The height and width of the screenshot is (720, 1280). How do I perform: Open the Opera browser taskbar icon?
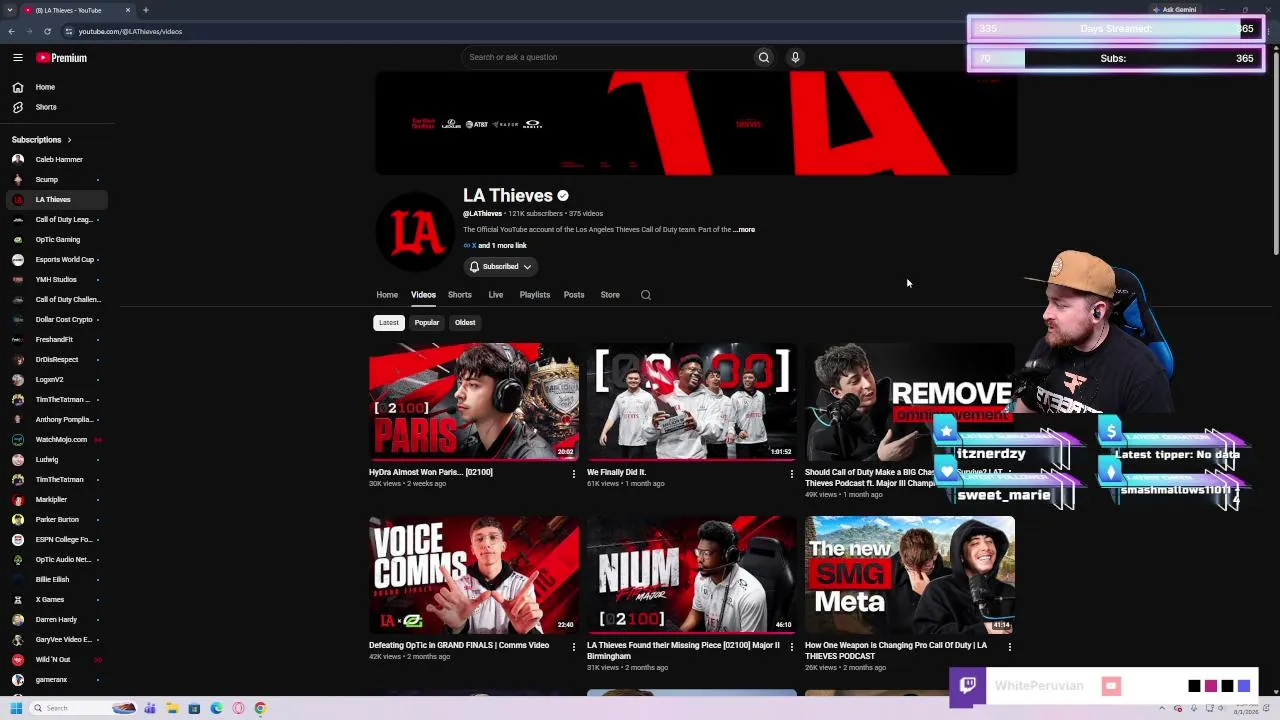click(238, 708)
